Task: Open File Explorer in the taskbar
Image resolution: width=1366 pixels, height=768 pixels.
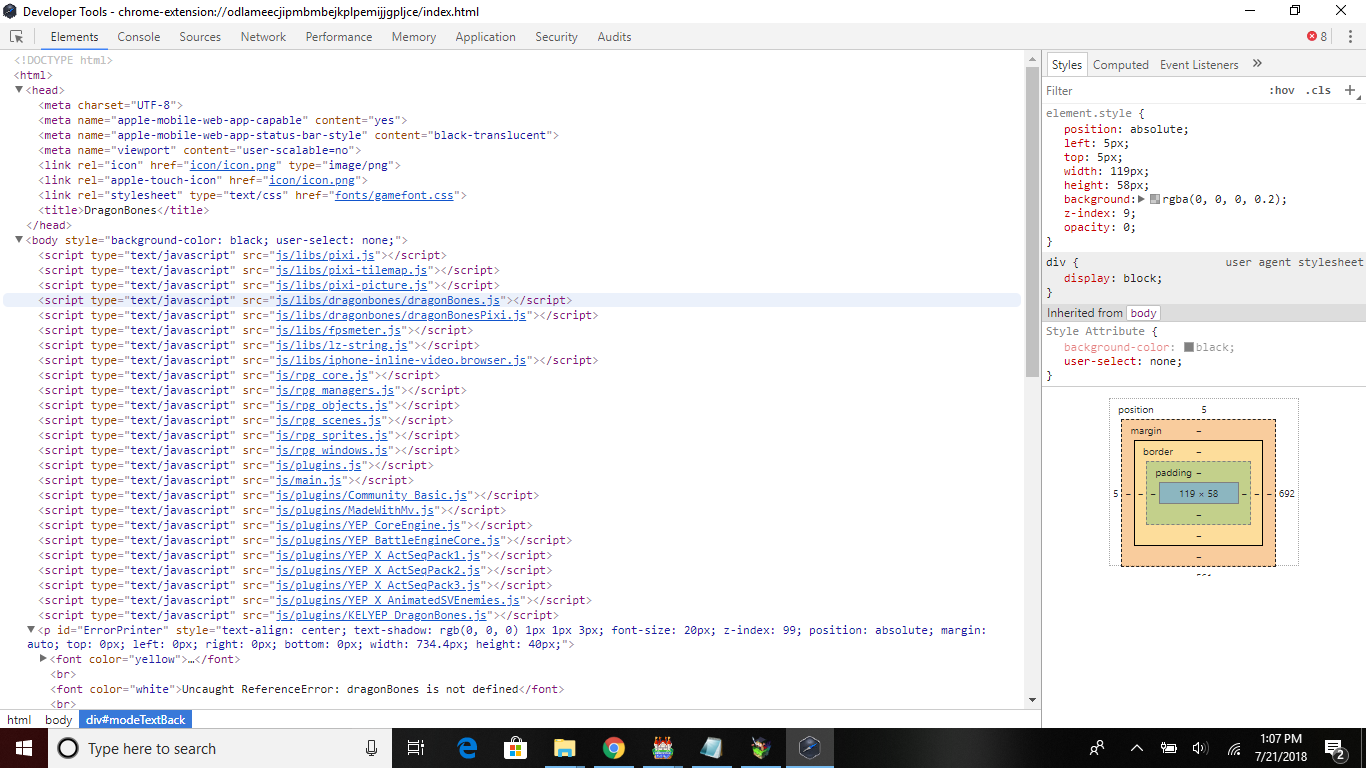Action: pyautogui.click(x=565, y=748)
